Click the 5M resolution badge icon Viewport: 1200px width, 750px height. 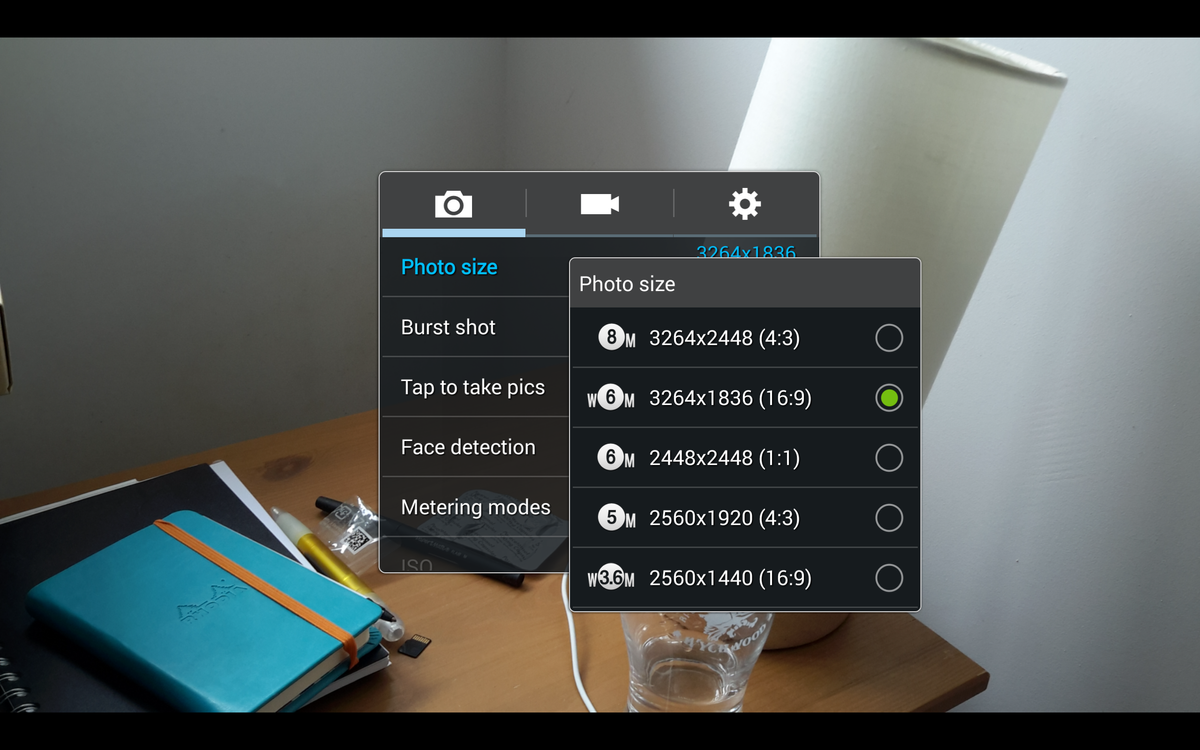[x=610, y=518]
